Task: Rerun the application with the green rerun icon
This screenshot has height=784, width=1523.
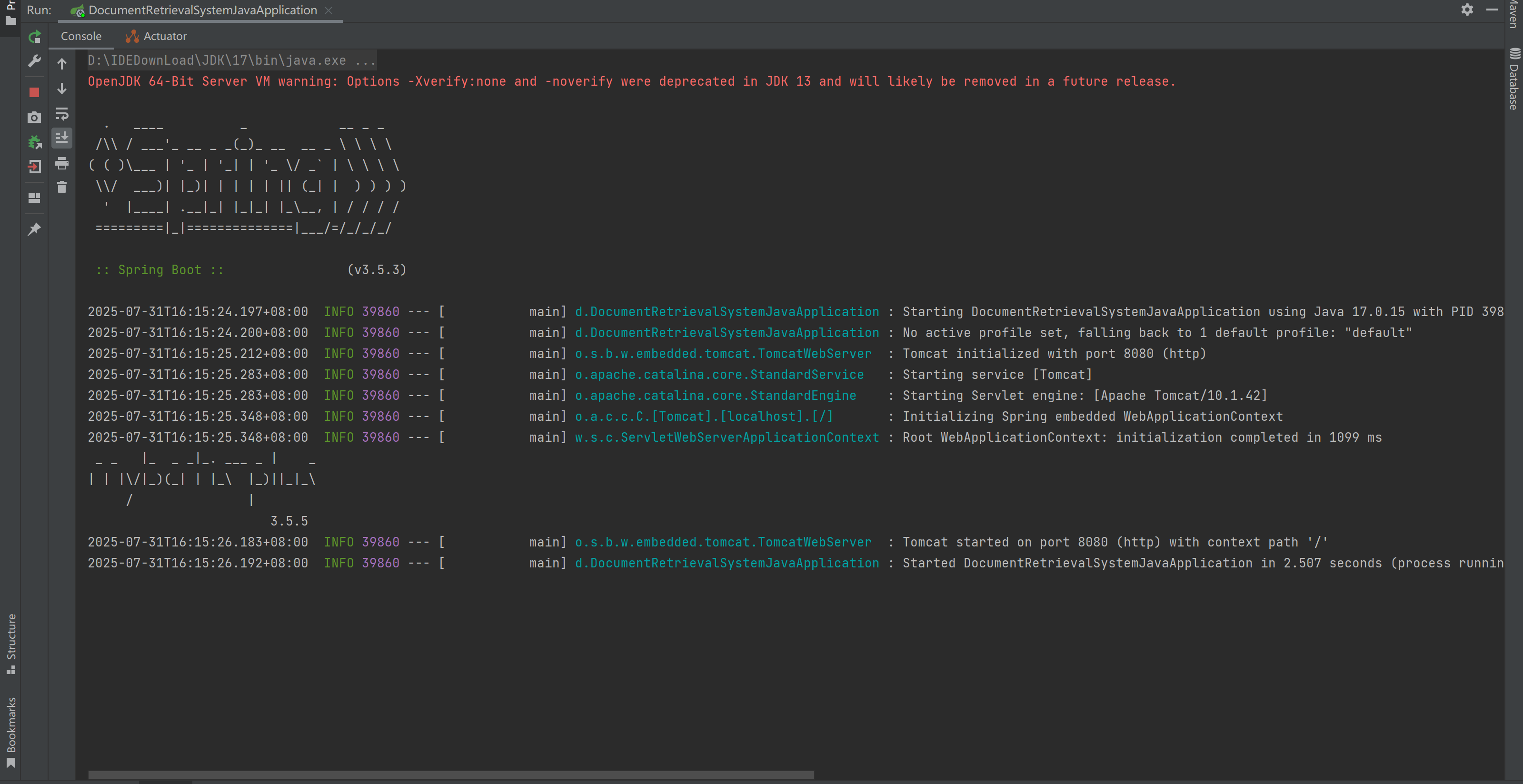Action: 34,37
